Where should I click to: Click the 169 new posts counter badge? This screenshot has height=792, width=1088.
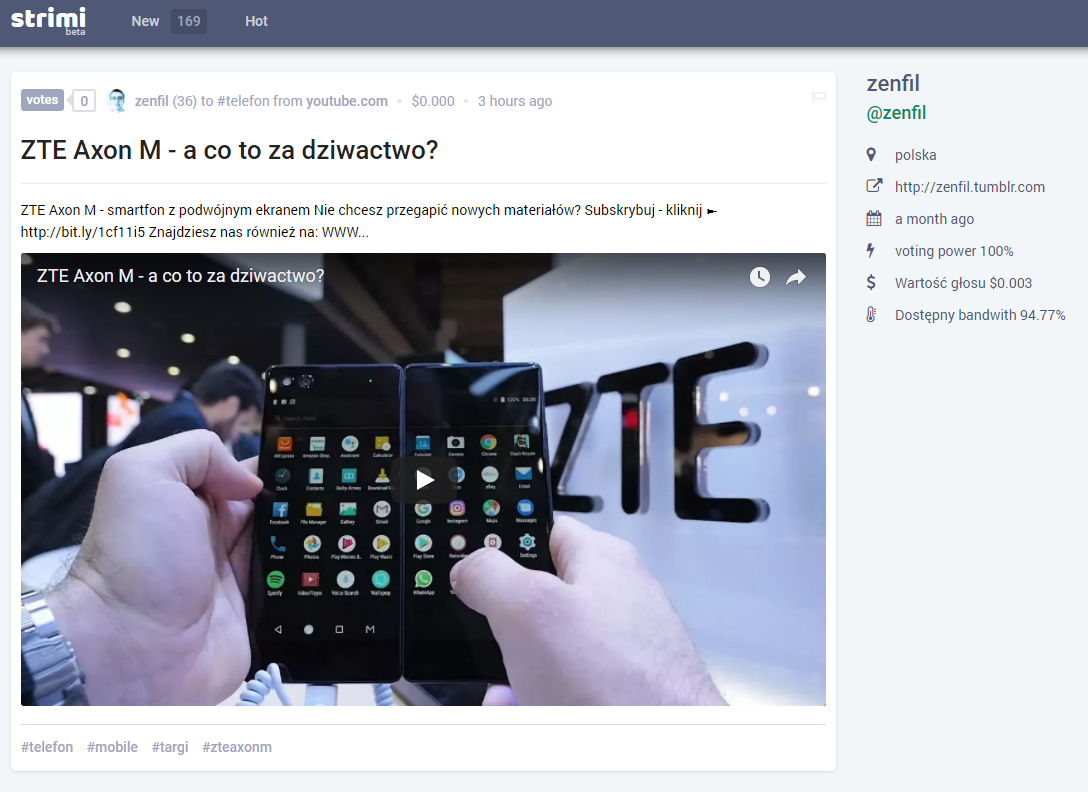click(x=189, y=22)
